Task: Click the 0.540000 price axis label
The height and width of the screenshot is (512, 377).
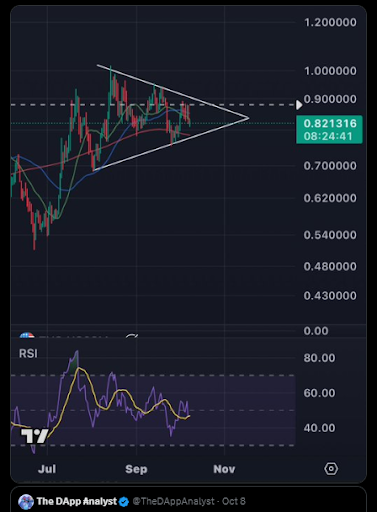Action: click(330, 235)
